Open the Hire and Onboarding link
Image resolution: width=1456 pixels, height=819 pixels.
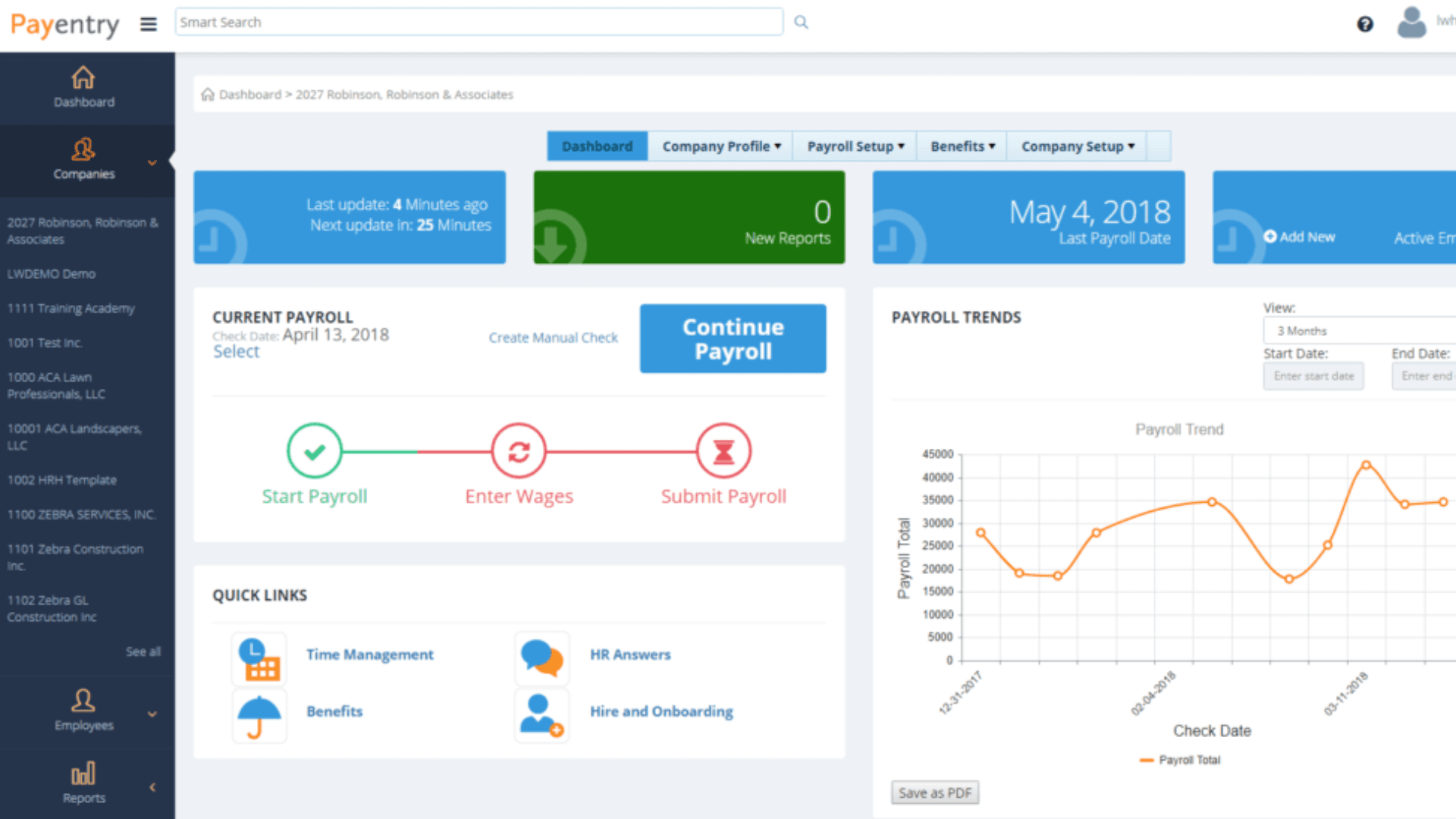click(661, 711)
